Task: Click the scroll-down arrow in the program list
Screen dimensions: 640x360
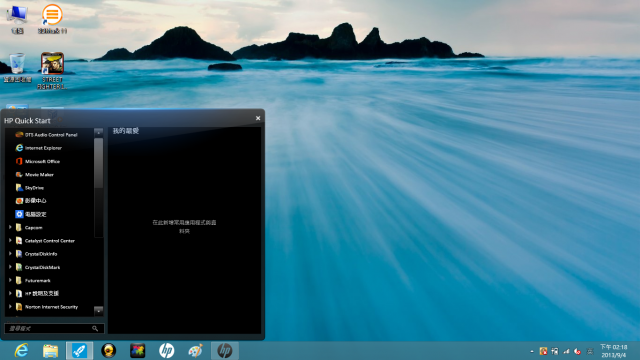Action: point(98,311)
